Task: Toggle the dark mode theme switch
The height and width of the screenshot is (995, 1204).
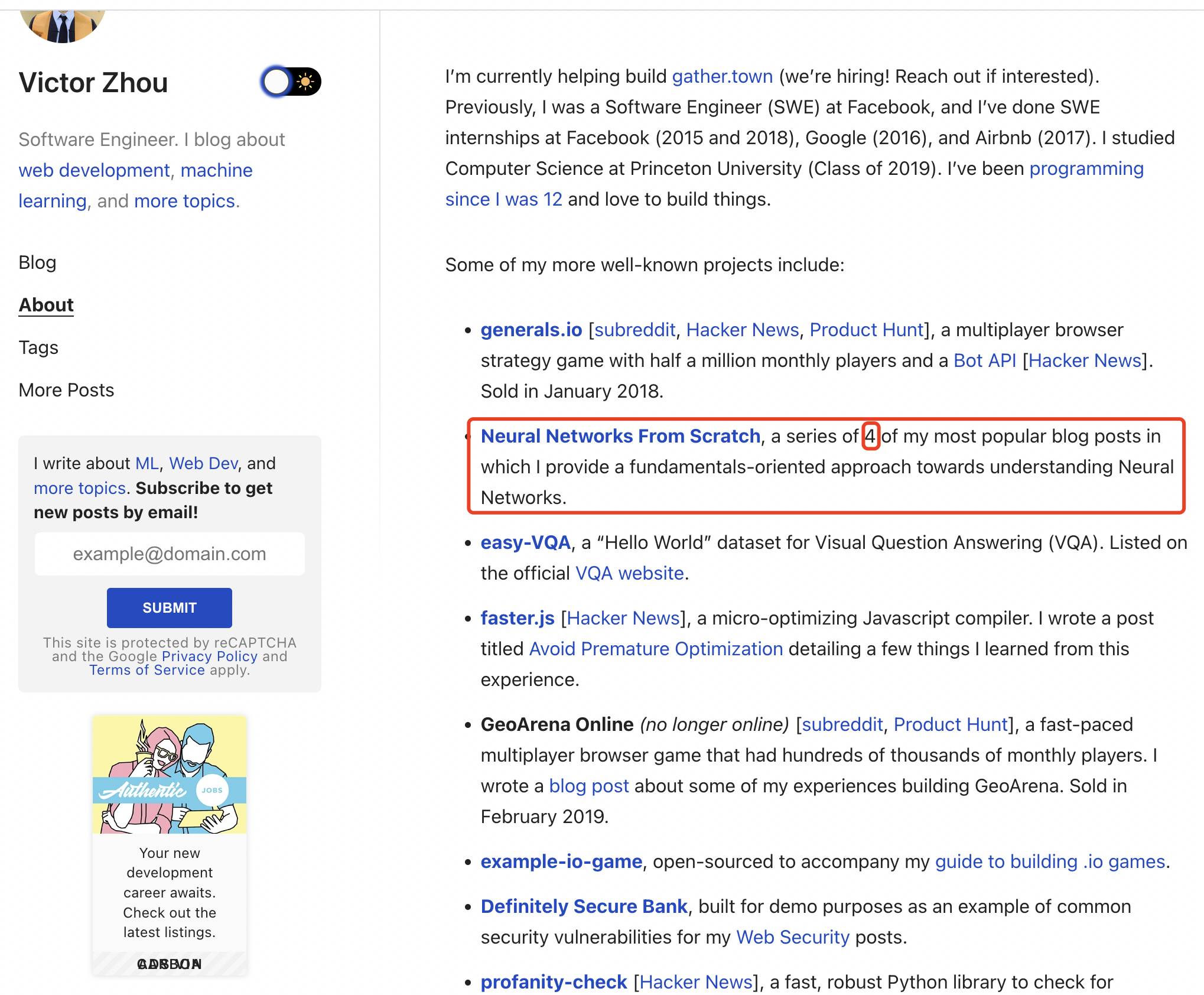Action: tap(291, 82)
